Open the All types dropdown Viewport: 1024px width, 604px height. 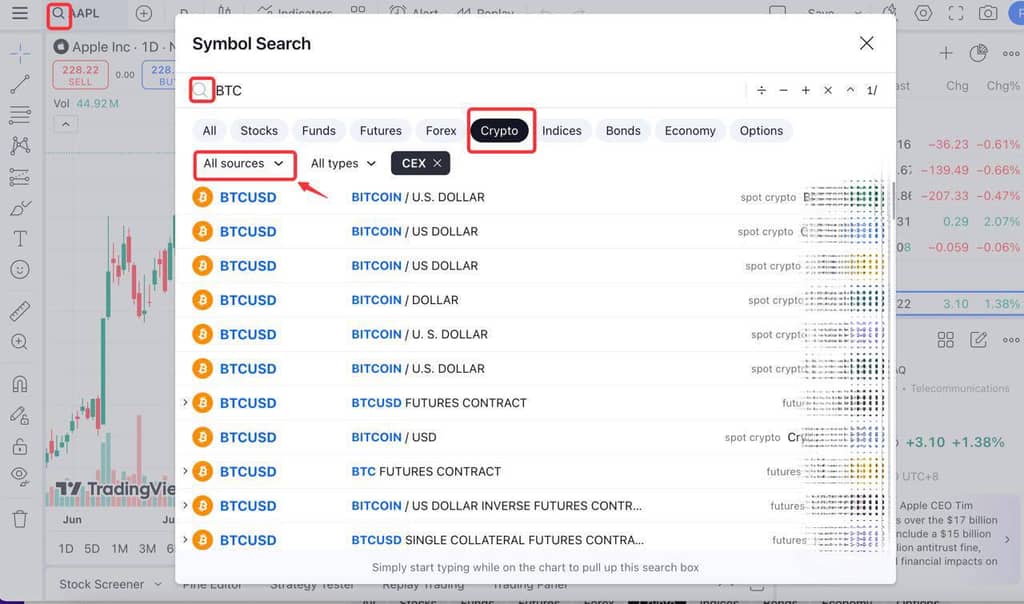pos(343,164)
